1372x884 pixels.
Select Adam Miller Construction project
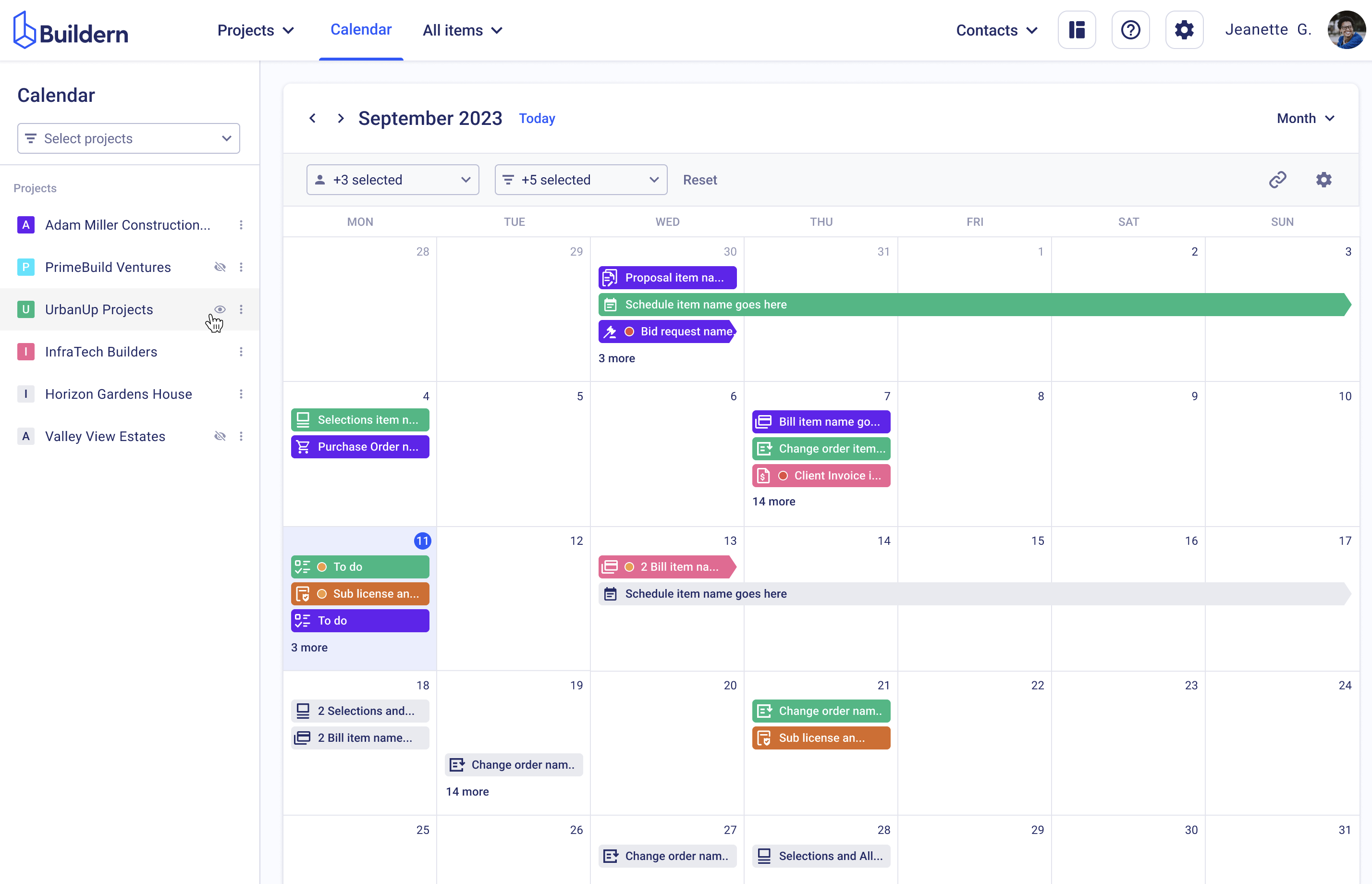coord(127,225)
